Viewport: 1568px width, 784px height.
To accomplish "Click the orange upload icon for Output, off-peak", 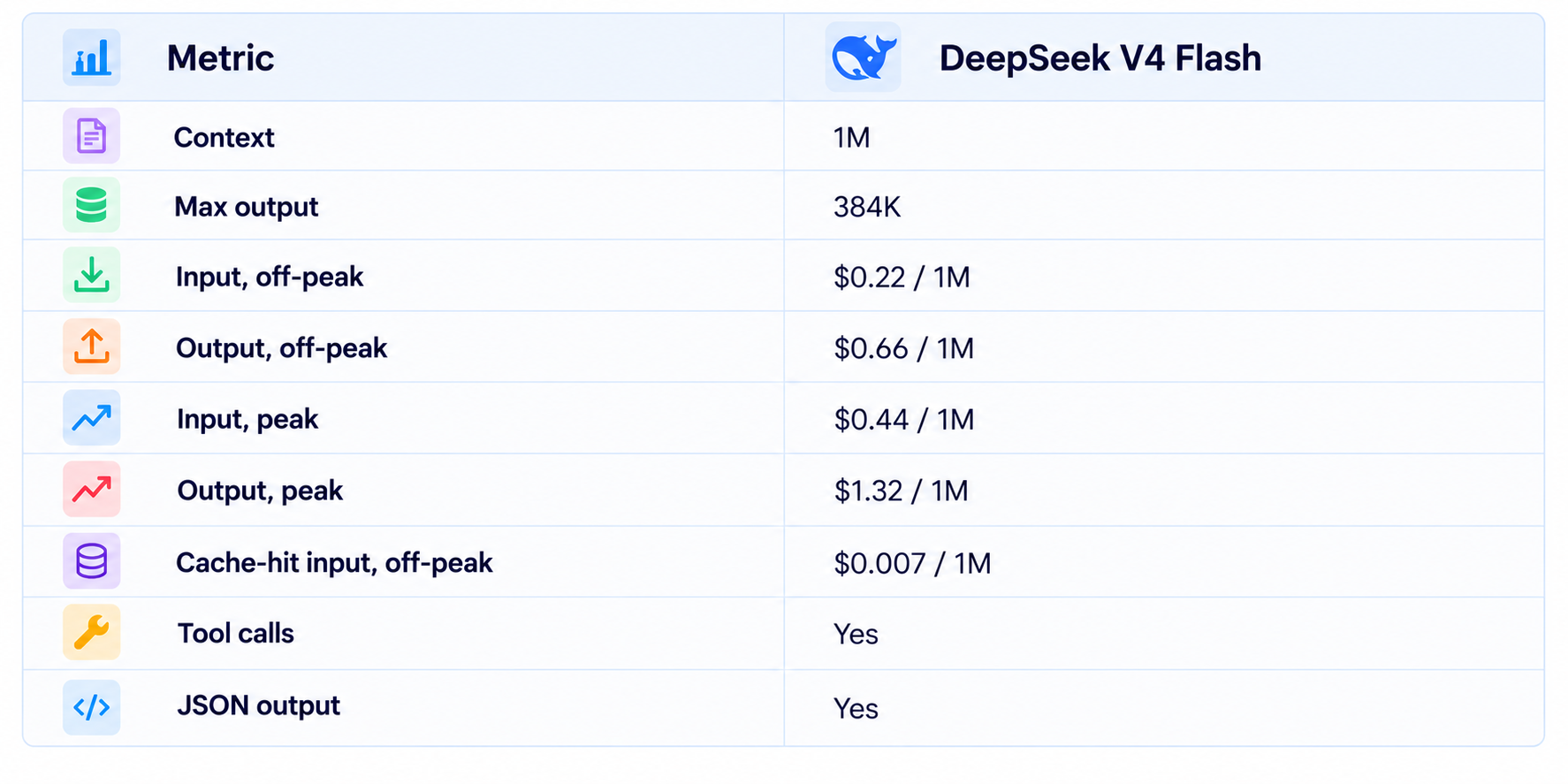I will [x=91, y=346].
